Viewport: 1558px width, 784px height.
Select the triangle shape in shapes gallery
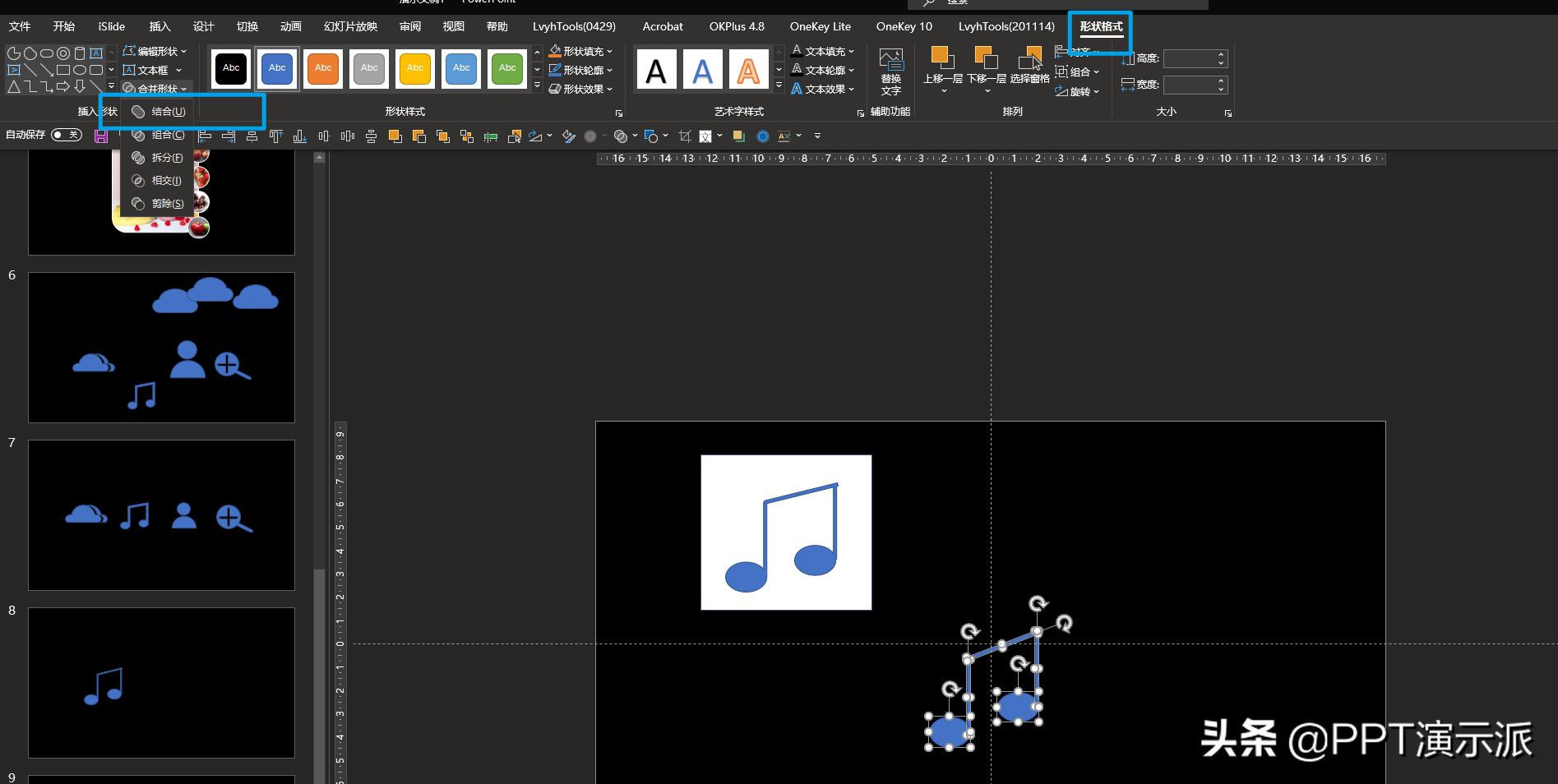(x=14, y=86)
